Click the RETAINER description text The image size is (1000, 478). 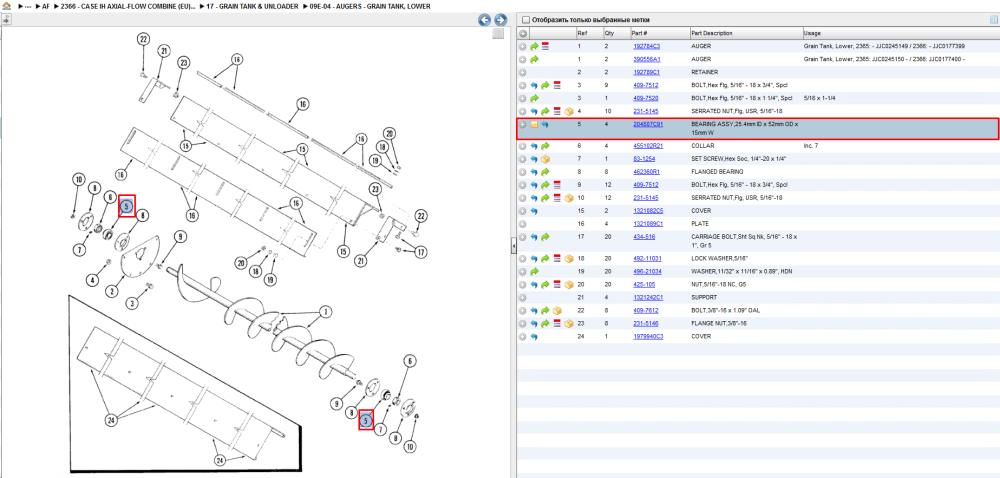[704, 72]
